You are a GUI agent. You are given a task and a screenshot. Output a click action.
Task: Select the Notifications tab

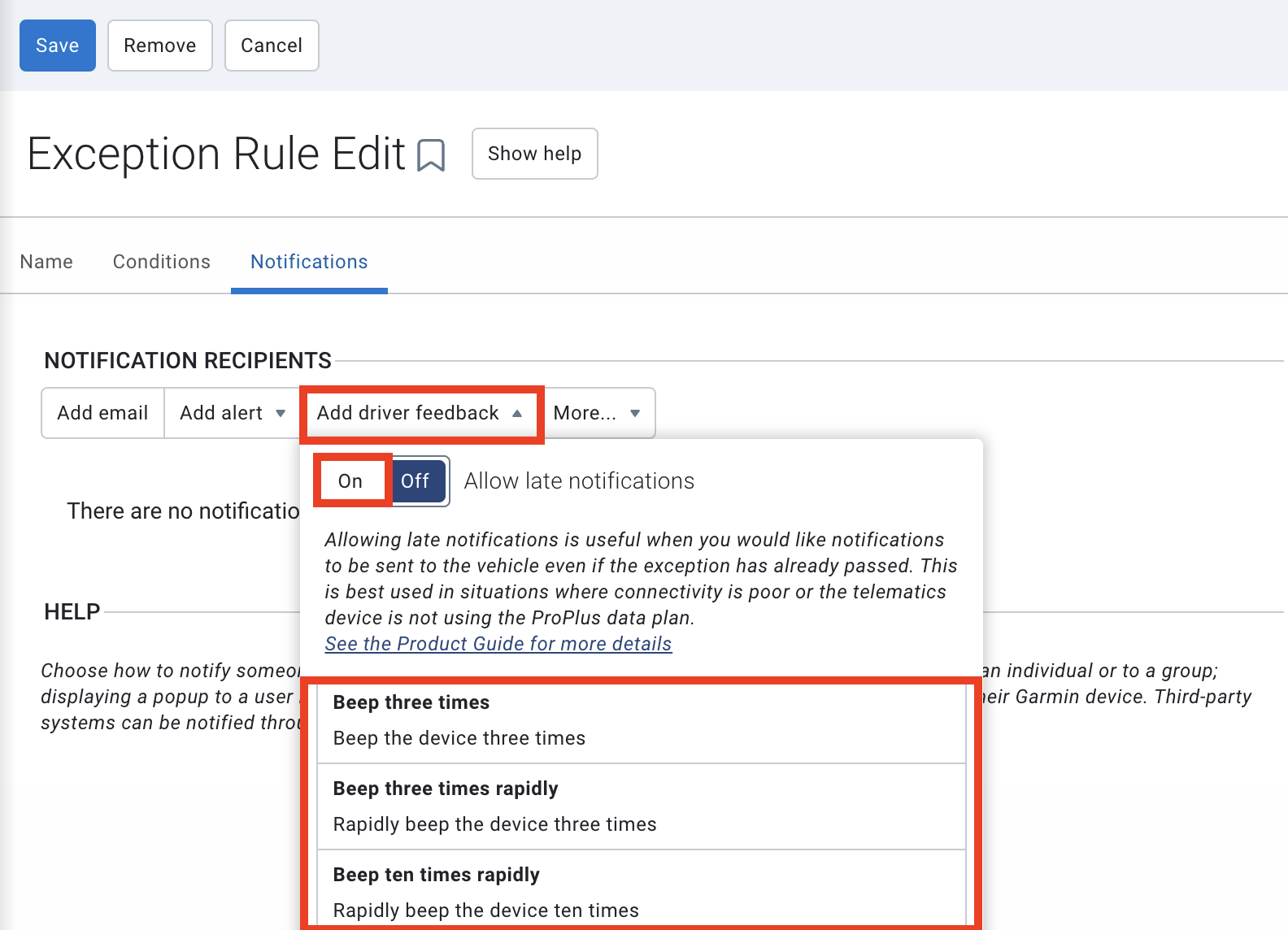[309, 262]
